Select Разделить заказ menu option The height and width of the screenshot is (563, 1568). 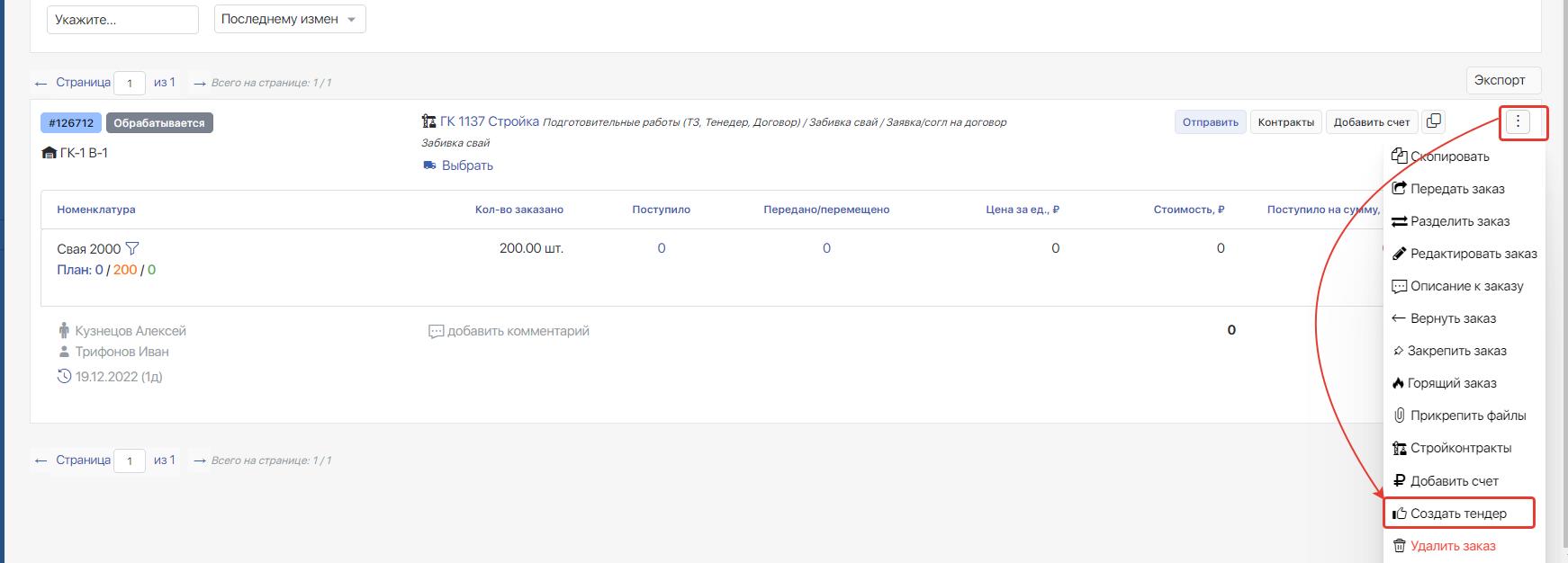click(x=1459, y=221)
